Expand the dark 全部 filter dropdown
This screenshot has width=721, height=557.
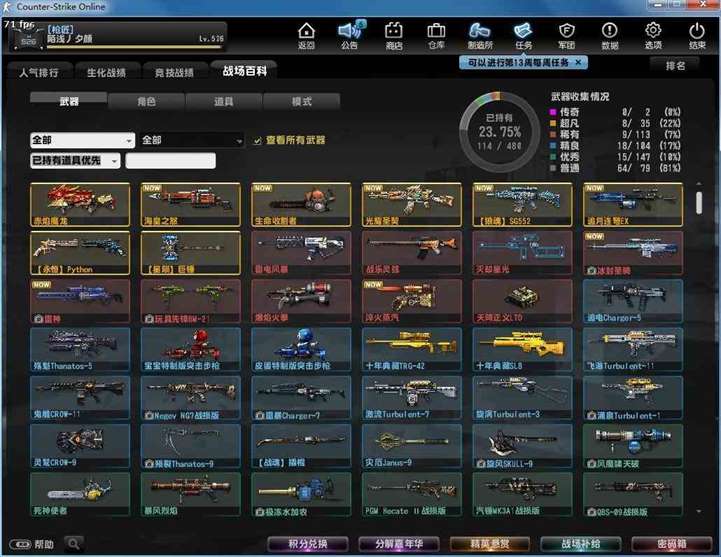tap(192, 140)
